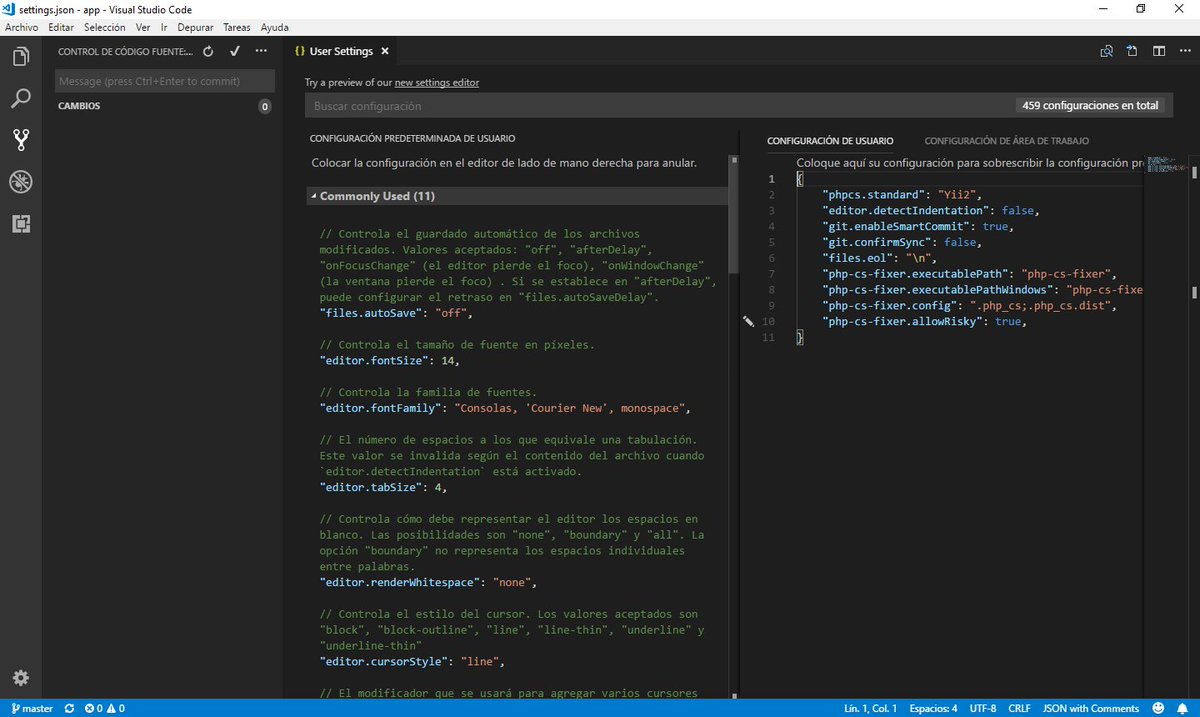Open the Editar menu

tap(61, 27)
